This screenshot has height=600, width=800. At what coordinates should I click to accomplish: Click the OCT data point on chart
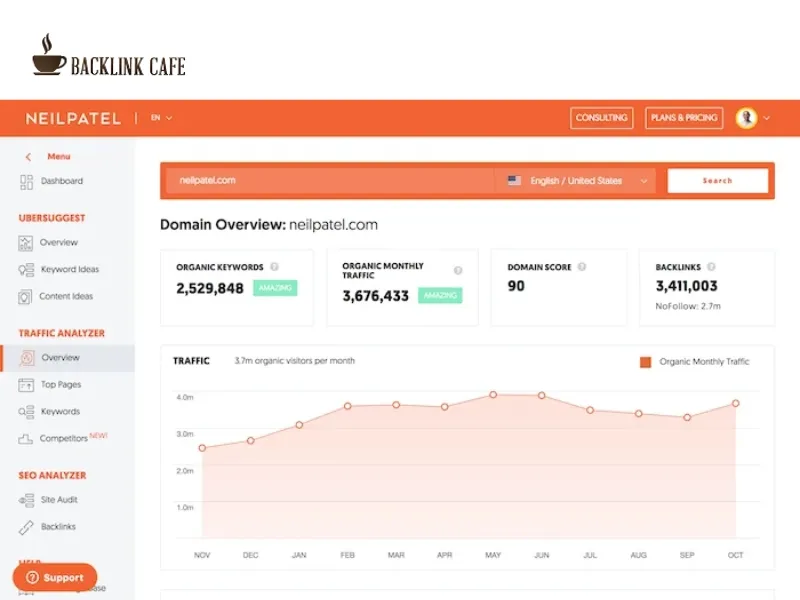(736, 403)
